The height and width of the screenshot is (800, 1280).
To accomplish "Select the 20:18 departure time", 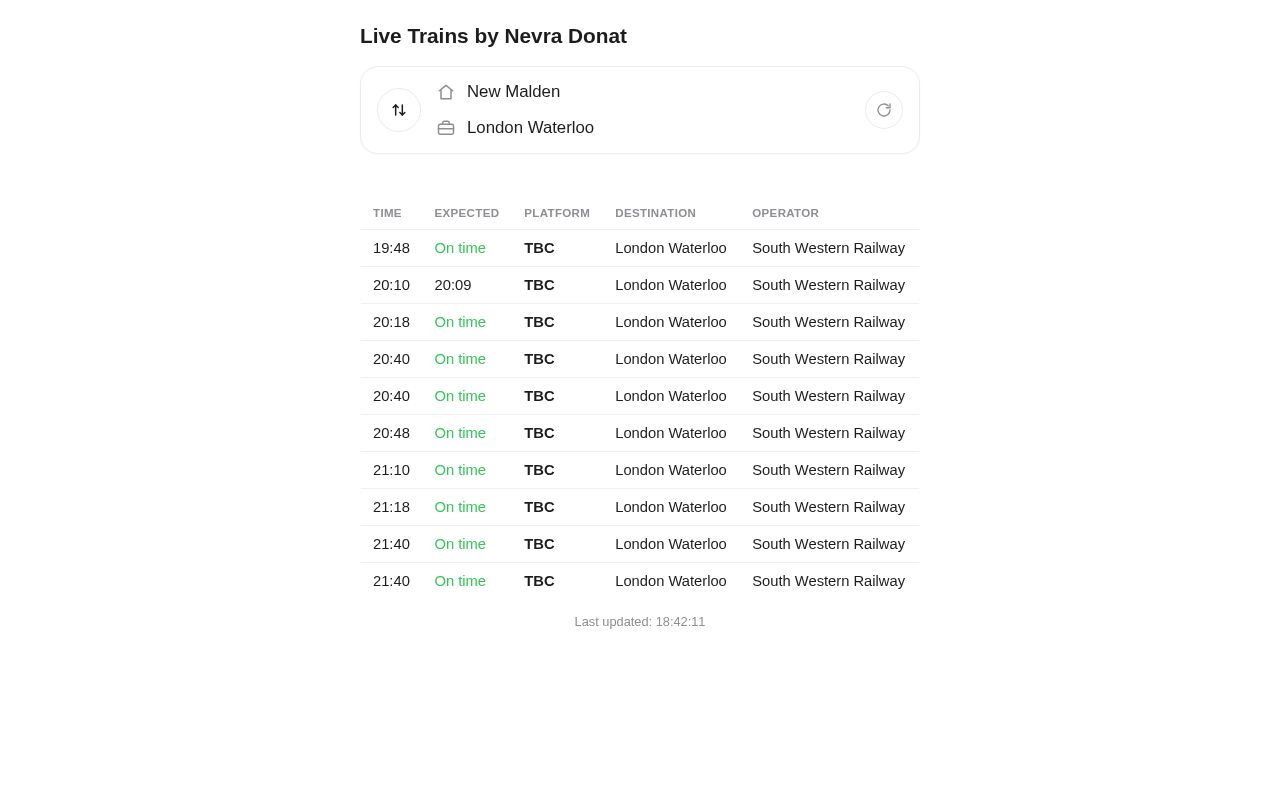I will (x=391, y=322).
